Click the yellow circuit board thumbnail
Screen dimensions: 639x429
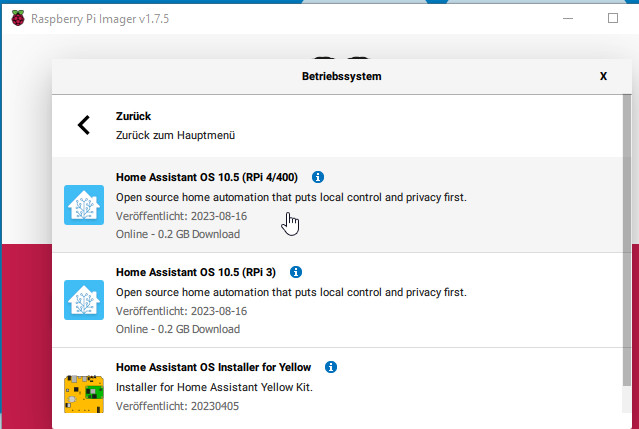(84, 394)
